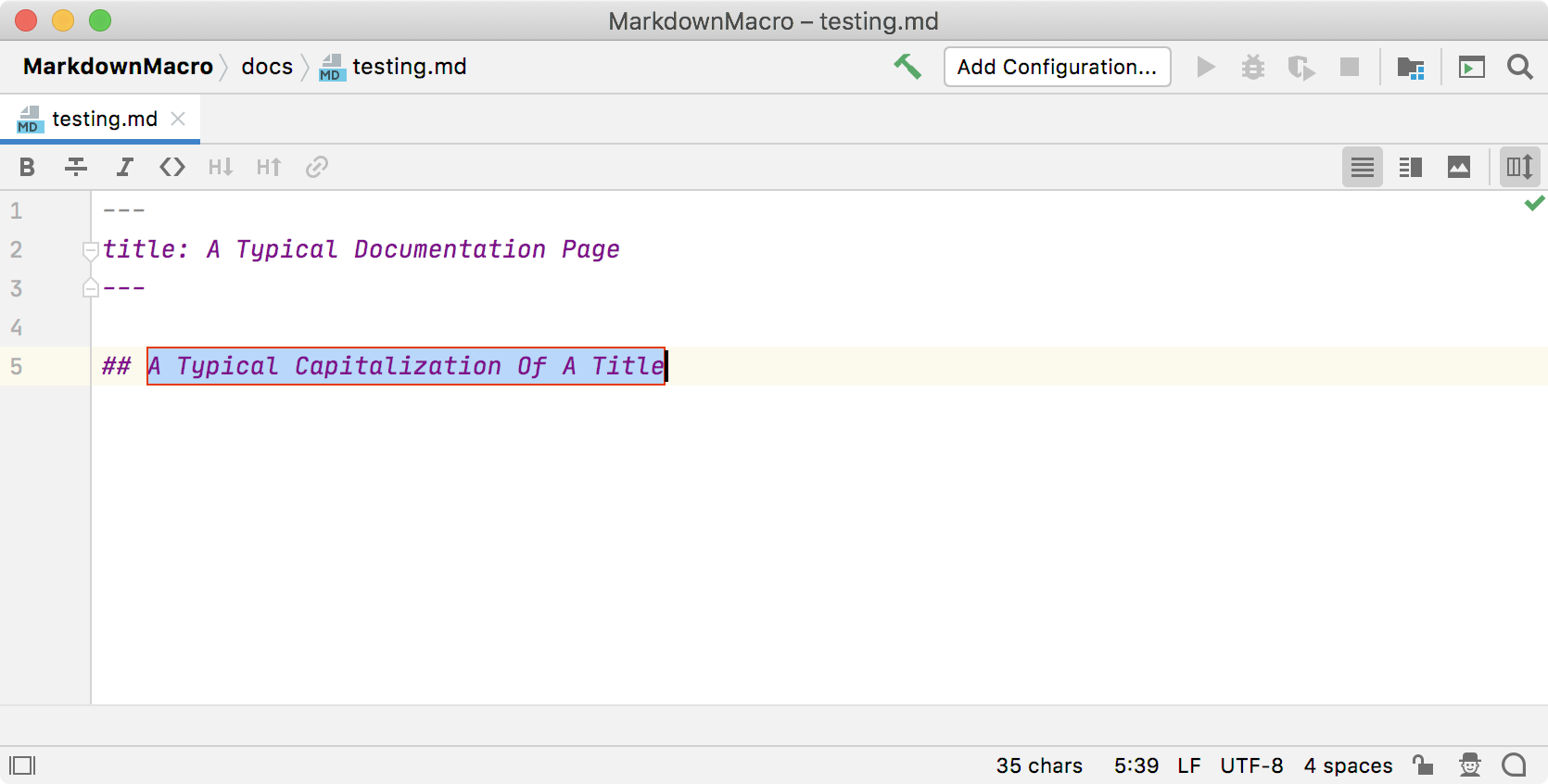Screen dimensions: 1548x784
Task: Switch to editor and preview layout
Action: 1411,167
